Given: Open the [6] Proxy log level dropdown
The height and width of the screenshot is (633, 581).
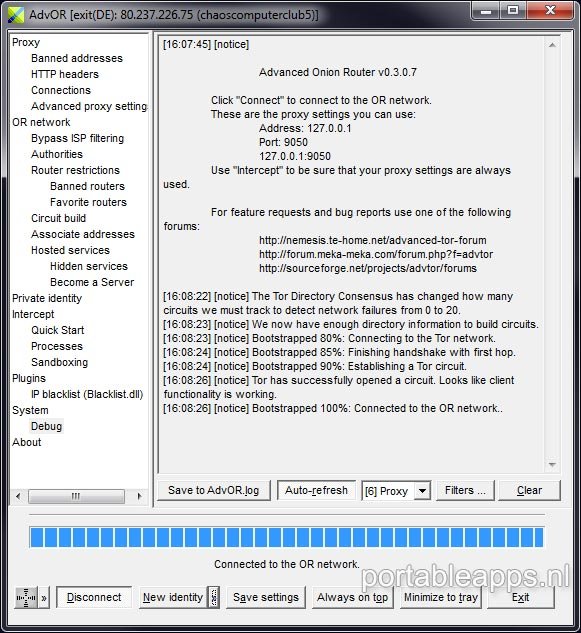Looking at the screenshot, I should (x=422, y=491).
